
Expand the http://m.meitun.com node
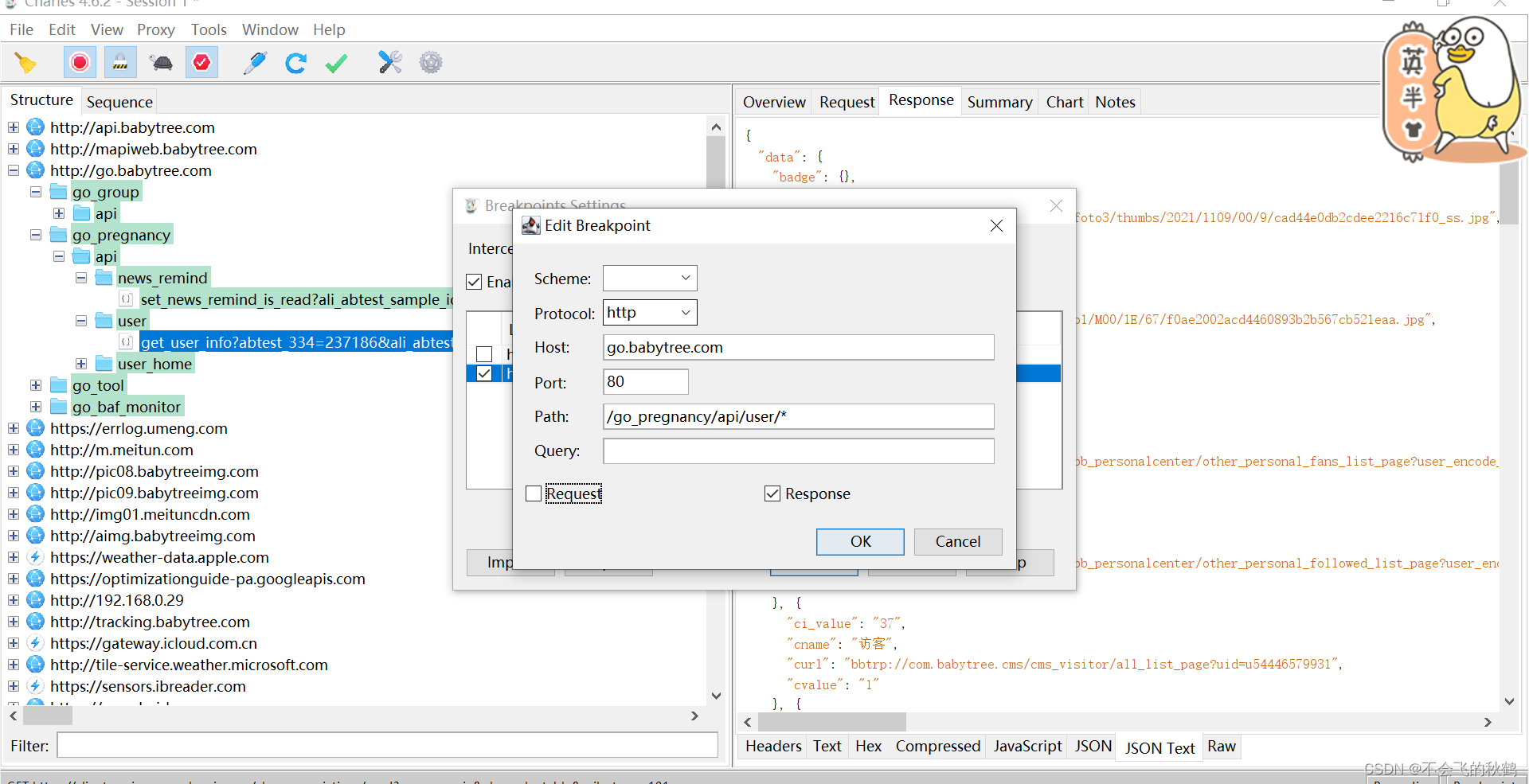(14, 450)
